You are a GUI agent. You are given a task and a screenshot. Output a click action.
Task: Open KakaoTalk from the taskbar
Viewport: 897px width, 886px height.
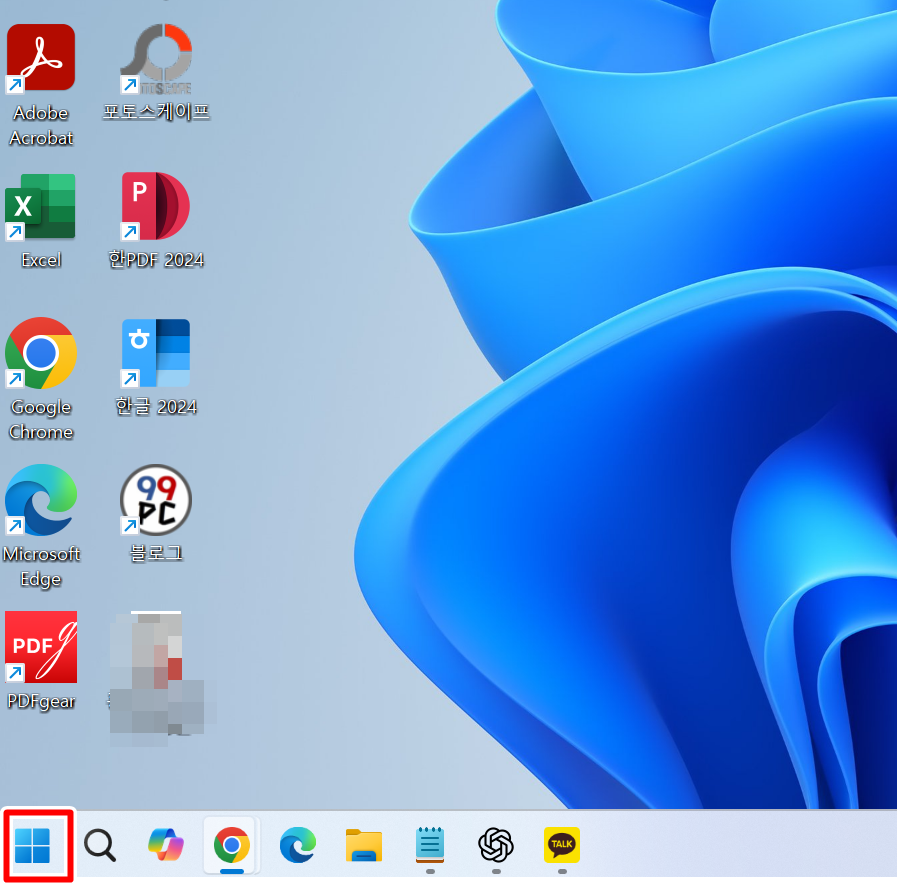click(562, 845)
